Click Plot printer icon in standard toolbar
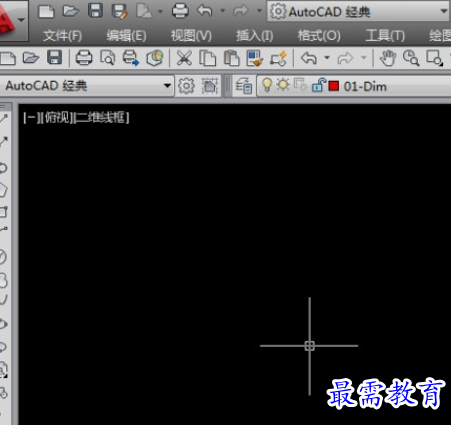The image size is (451, 425). click(84, 58)
